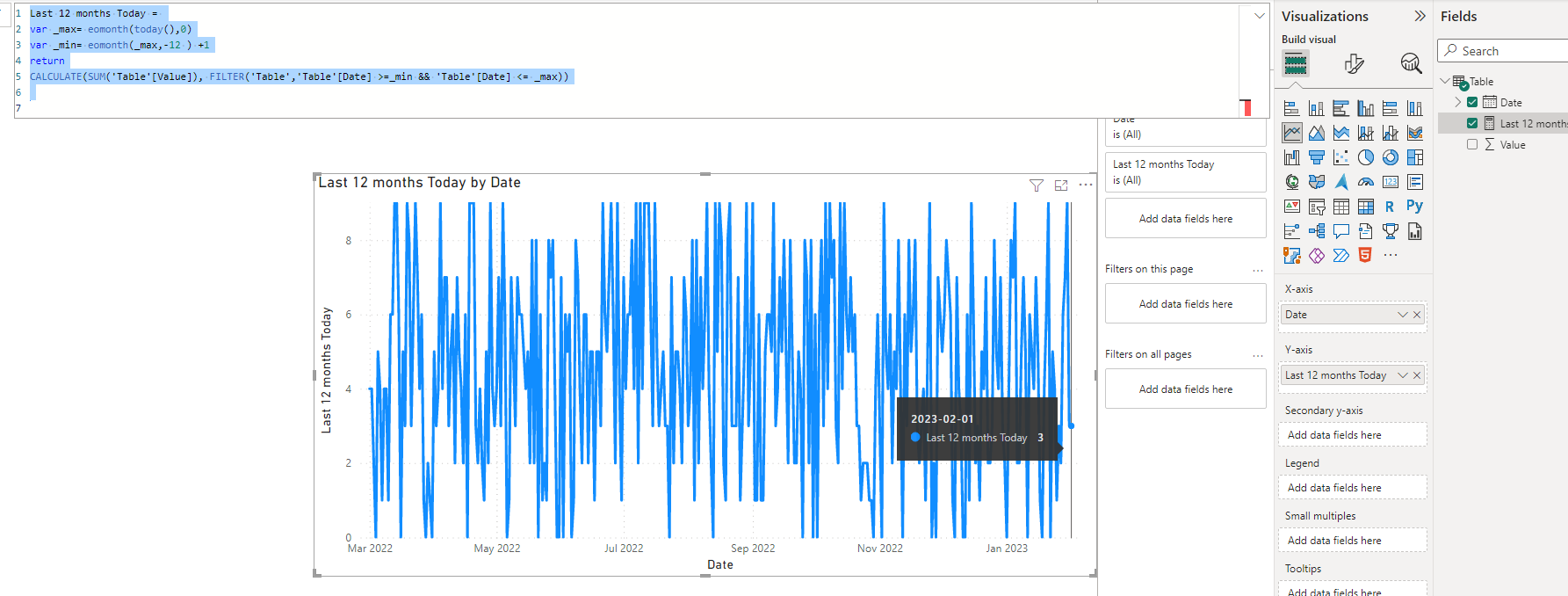Image resolution: width=1568 pixels, height=596 pixels.
Task: Open the Last 12 months Today filter card
Action: (x=1185, y=172)
